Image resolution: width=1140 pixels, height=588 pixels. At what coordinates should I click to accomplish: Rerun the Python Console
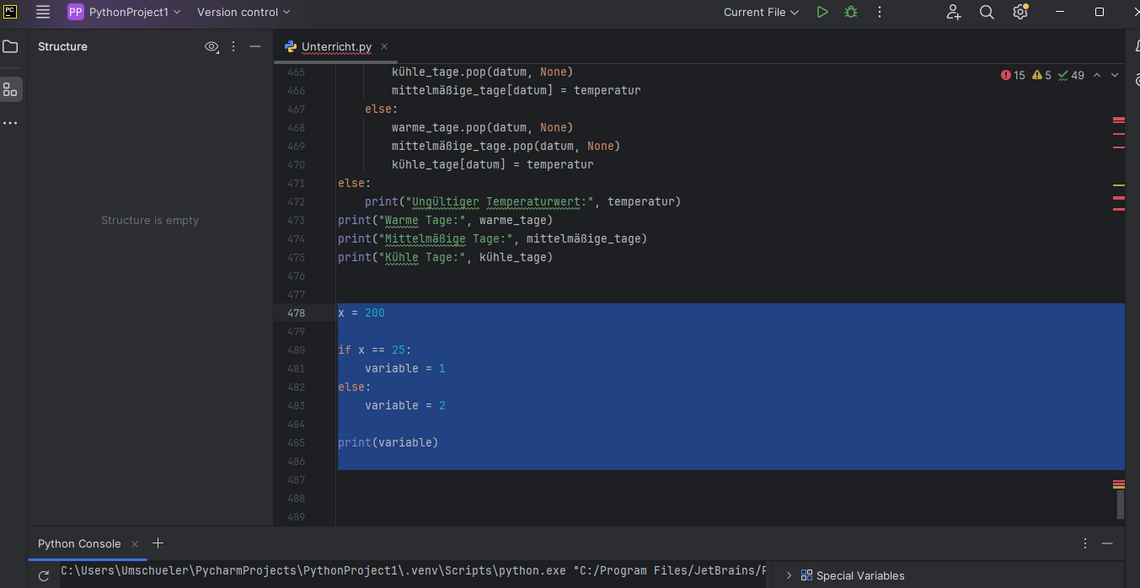pos(43,576)
